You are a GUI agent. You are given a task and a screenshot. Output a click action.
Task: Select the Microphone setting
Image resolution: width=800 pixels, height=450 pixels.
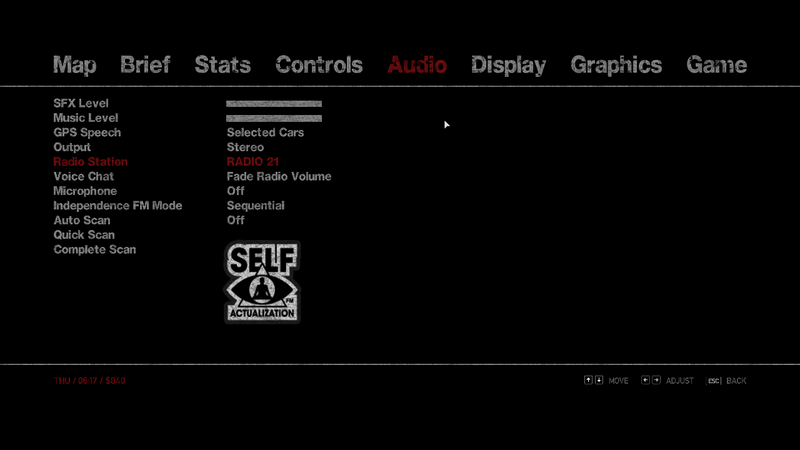[85, 191]
